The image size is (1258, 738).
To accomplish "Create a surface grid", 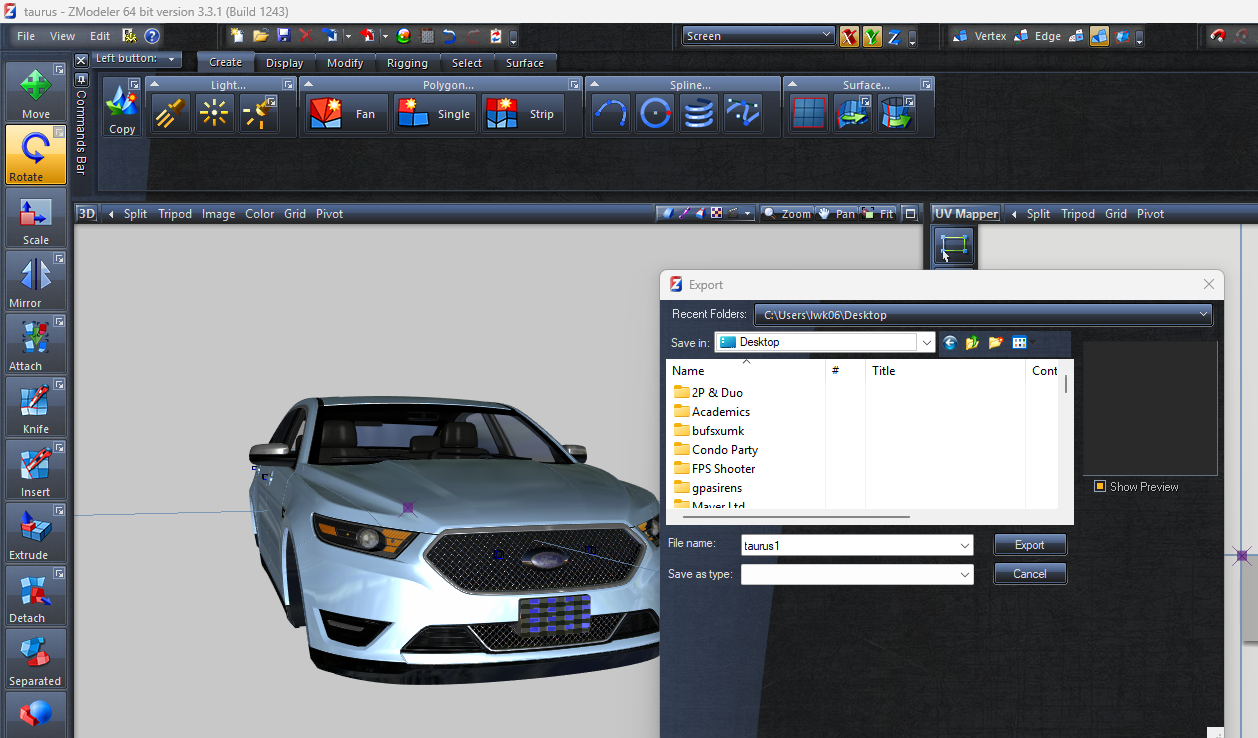I will [x=809, y=114].
